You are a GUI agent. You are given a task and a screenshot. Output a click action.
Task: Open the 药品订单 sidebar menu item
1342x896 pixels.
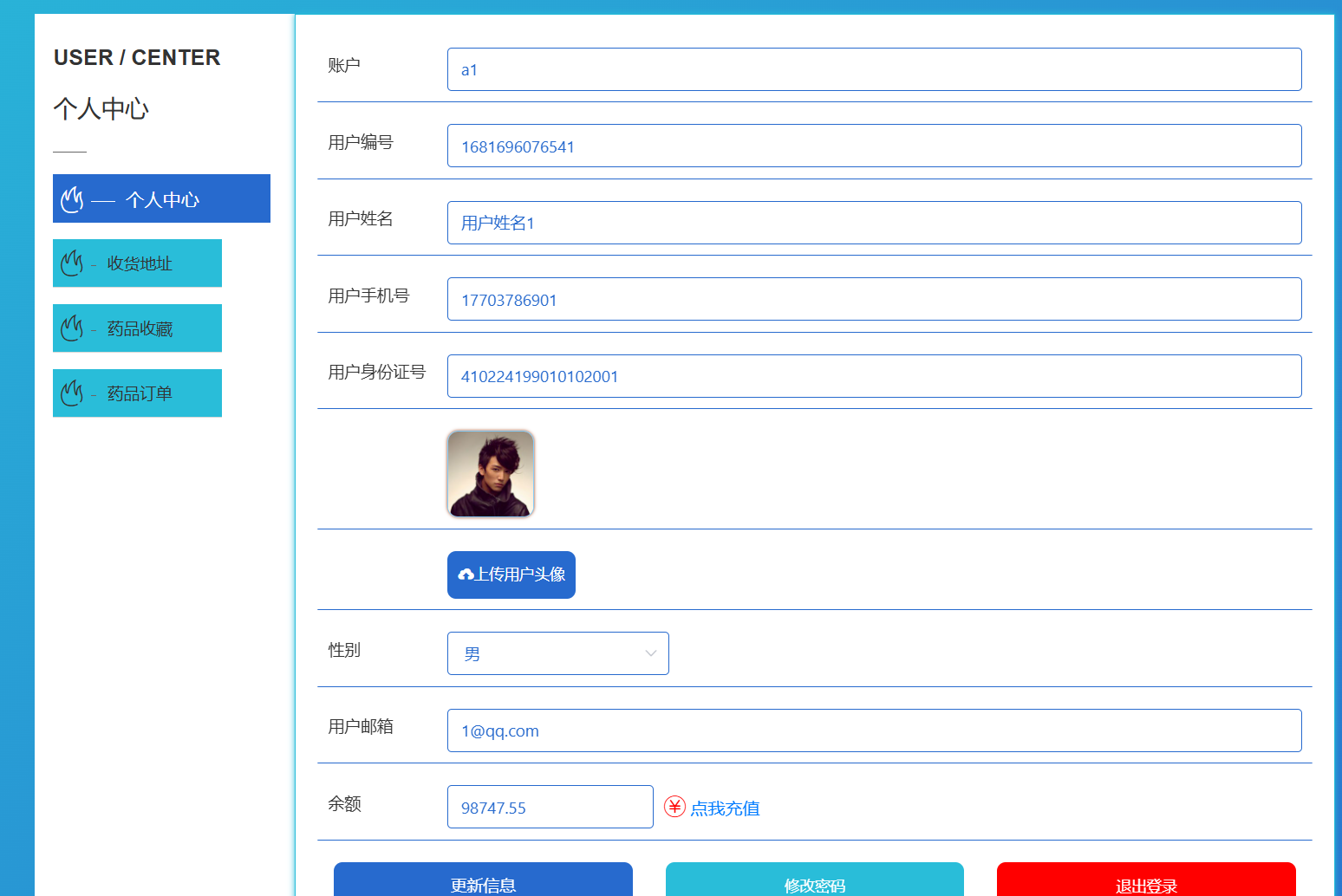pos(137,393)
